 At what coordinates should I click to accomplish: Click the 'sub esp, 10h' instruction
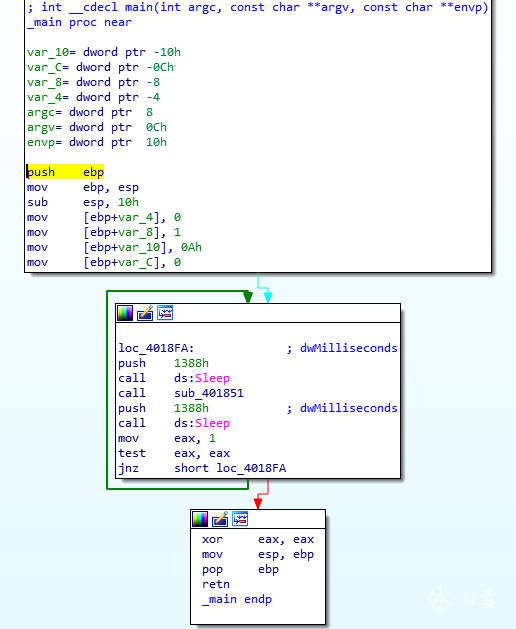click(83, 202)
